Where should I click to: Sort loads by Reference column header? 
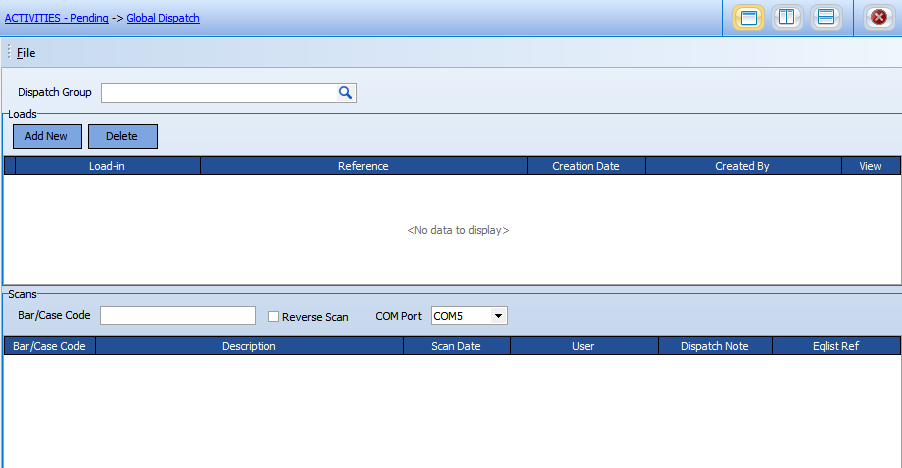(363, 166)
